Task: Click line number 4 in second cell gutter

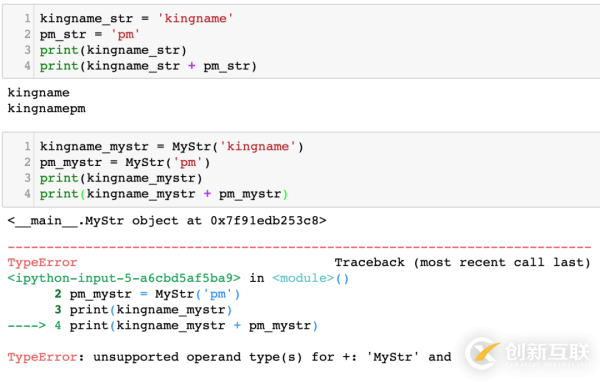Action: coord(28,194)
